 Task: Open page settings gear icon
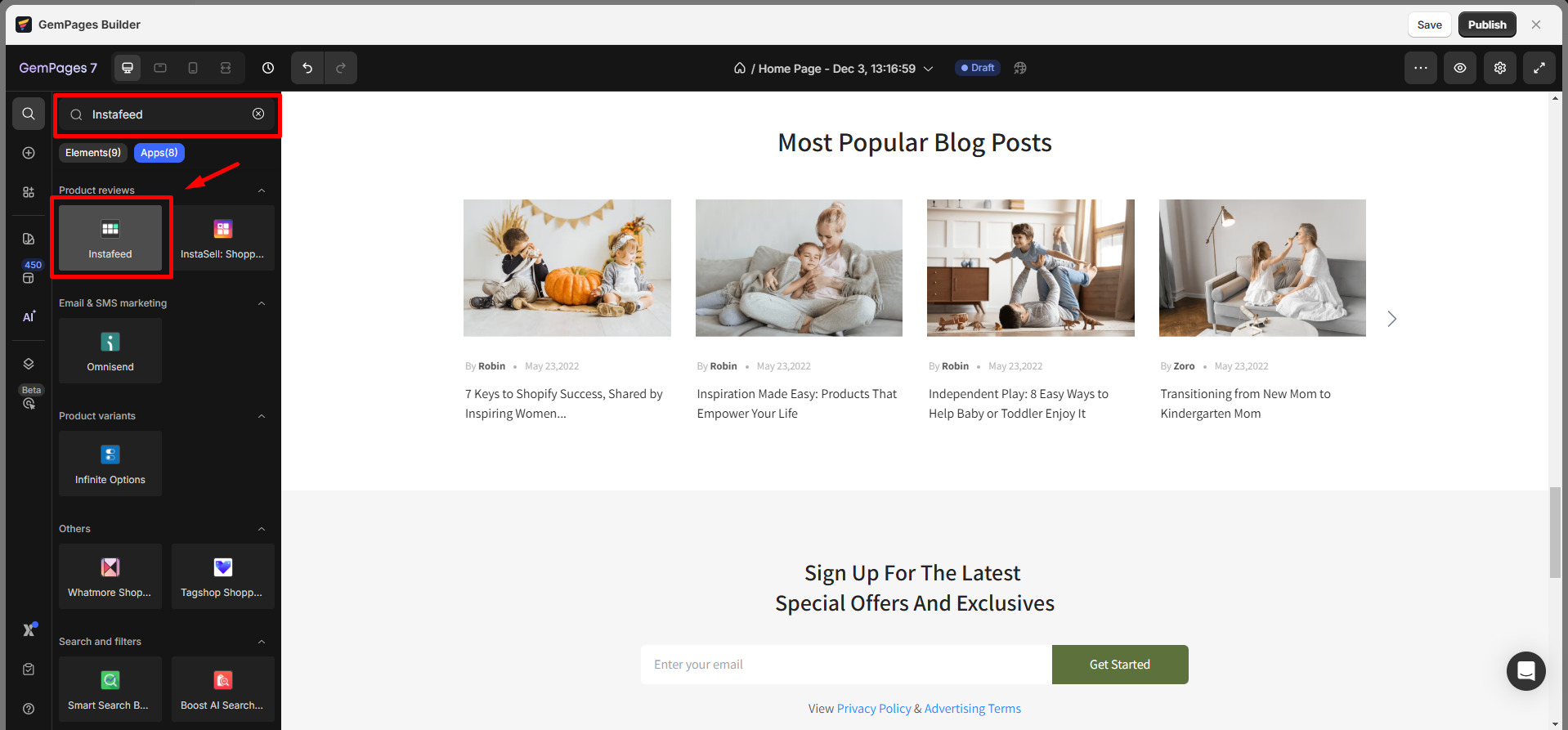pyautogui.click(x=1500, y=68)
